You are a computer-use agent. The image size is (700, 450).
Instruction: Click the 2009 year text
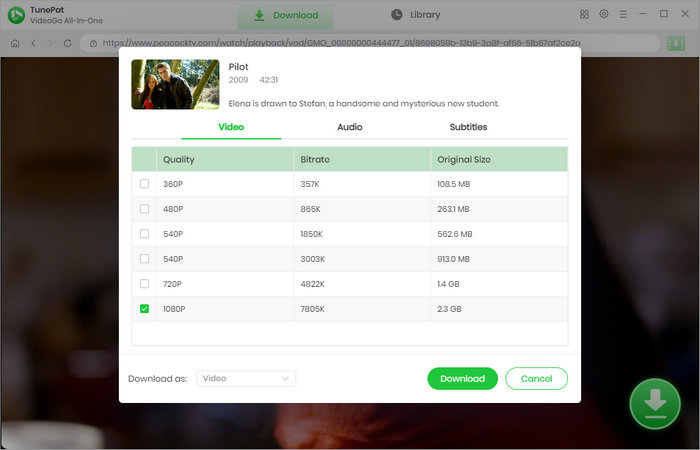[238, 80]
